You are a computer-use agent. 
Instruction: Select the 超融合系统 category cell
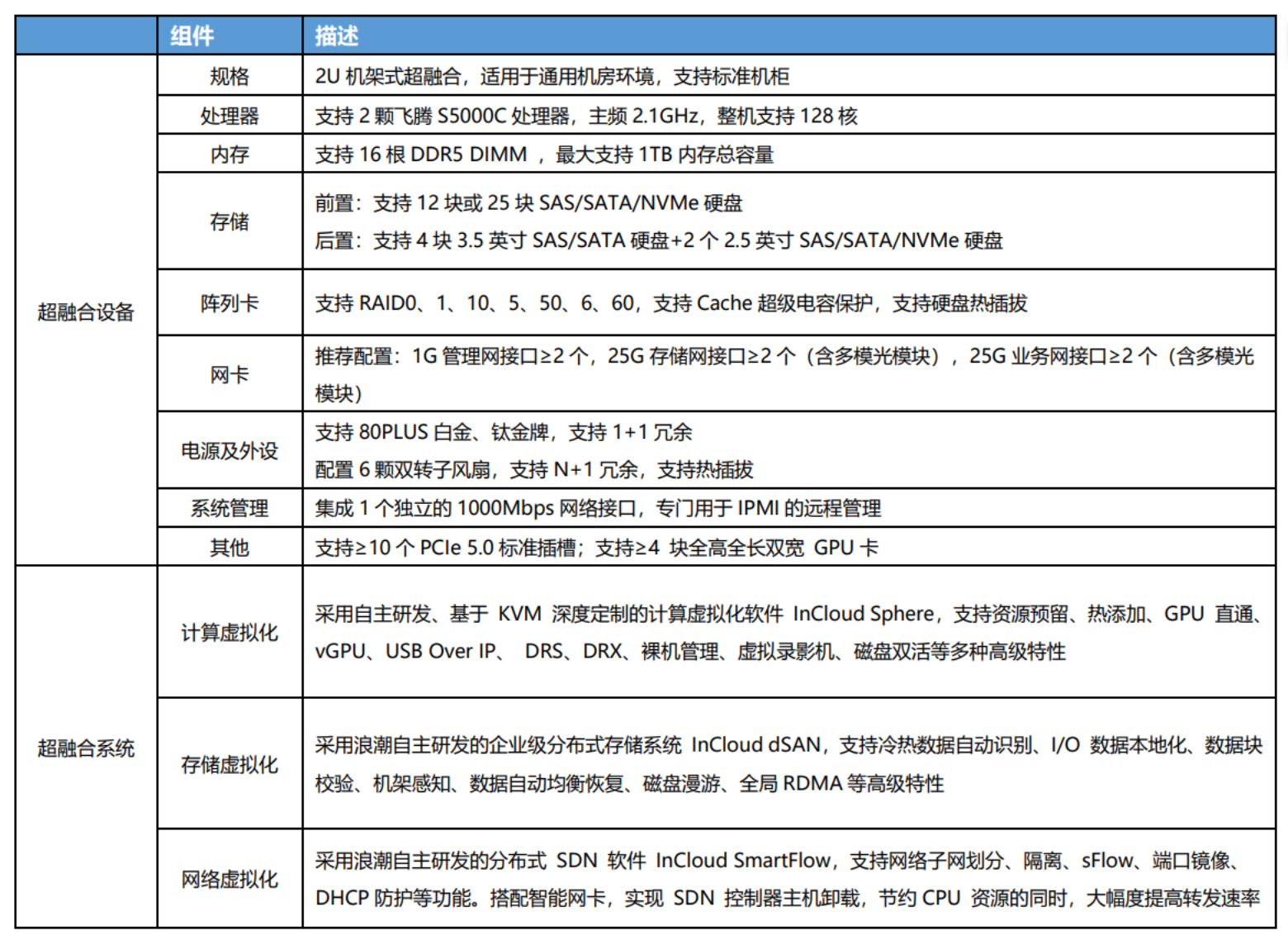point(86,748)
